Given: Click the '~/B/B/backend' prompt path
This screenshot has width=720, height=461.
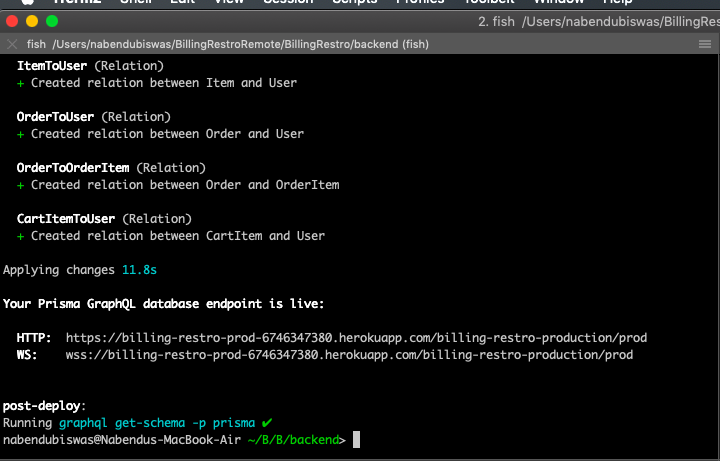Looking at the screenshot, I should [x=293, y=440].
